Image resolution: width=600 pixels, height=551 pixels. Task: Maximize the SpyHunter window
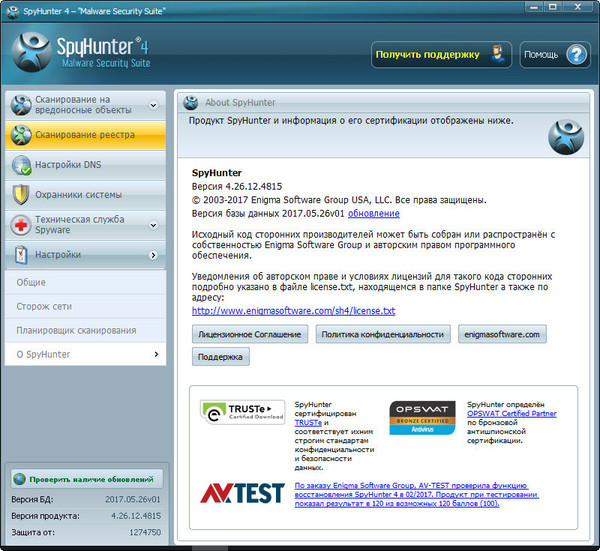coord(553,7)
